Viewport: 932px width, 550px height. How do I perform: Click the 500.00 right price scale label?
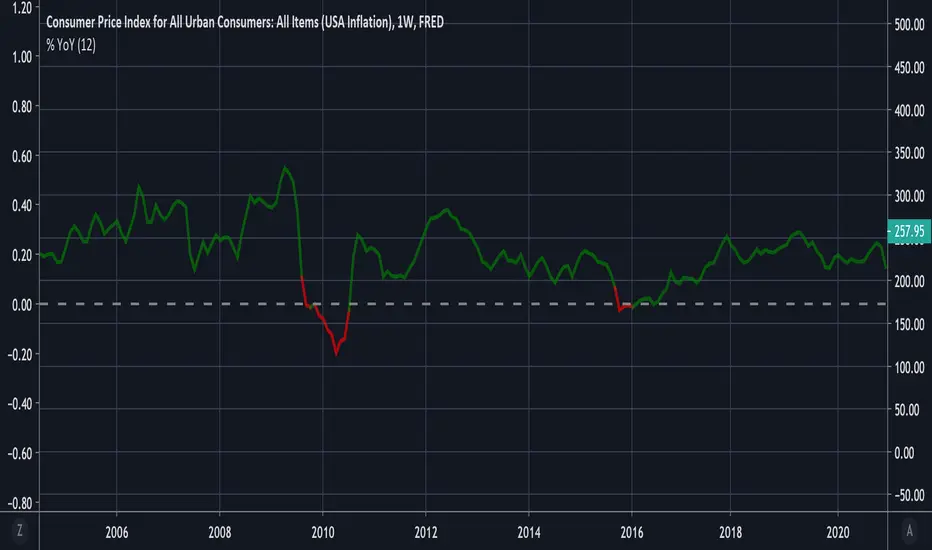click(x=909, y=25)
